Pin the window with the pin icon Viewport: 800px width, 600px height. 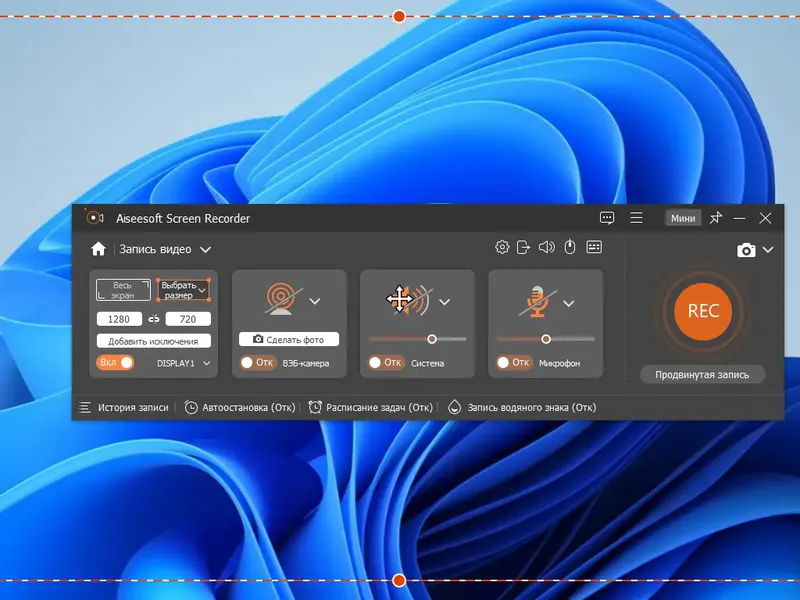pyautogui.click(x=716, y=218)
